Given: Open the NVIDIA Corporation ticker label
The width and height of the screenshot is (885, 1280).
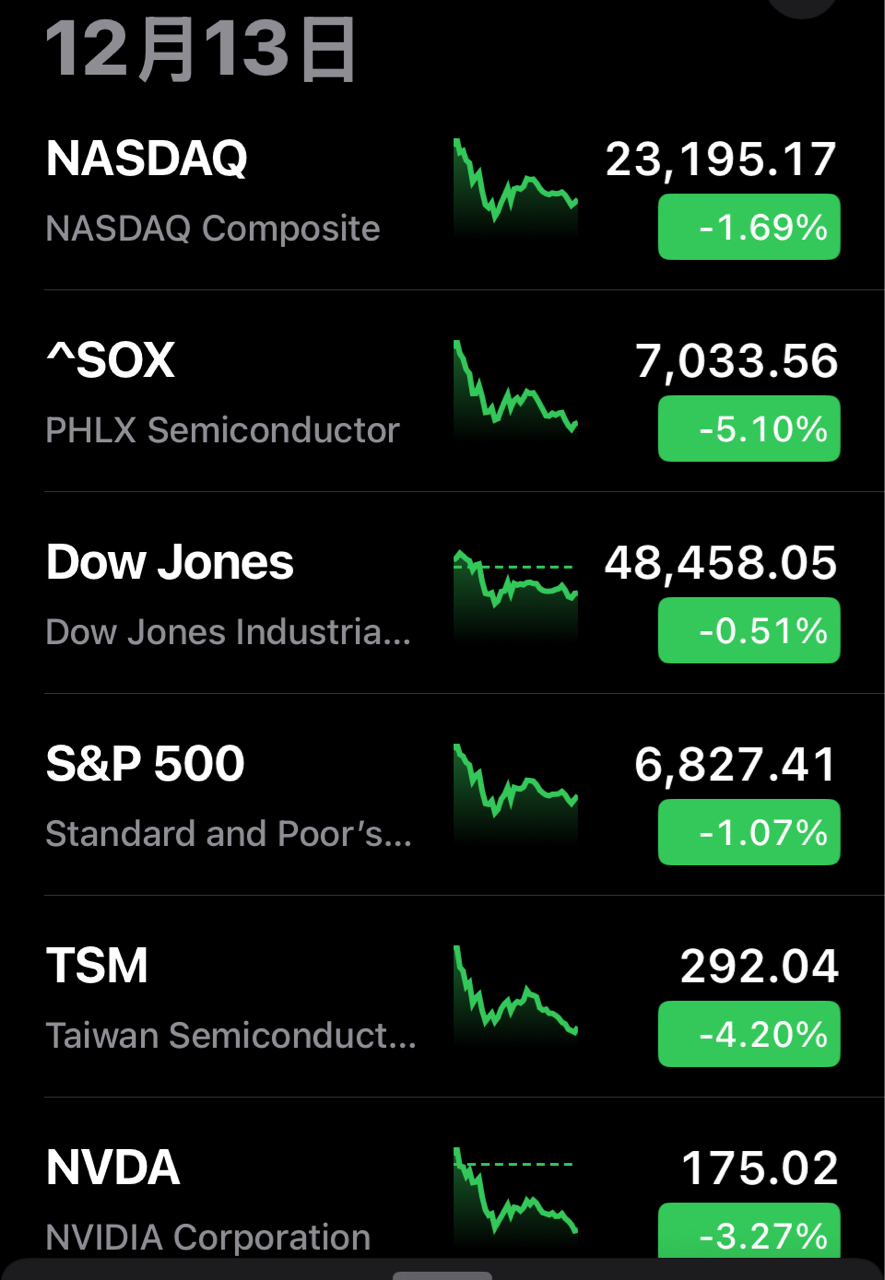Looking at the screenshot, I should click(208, 1238).
